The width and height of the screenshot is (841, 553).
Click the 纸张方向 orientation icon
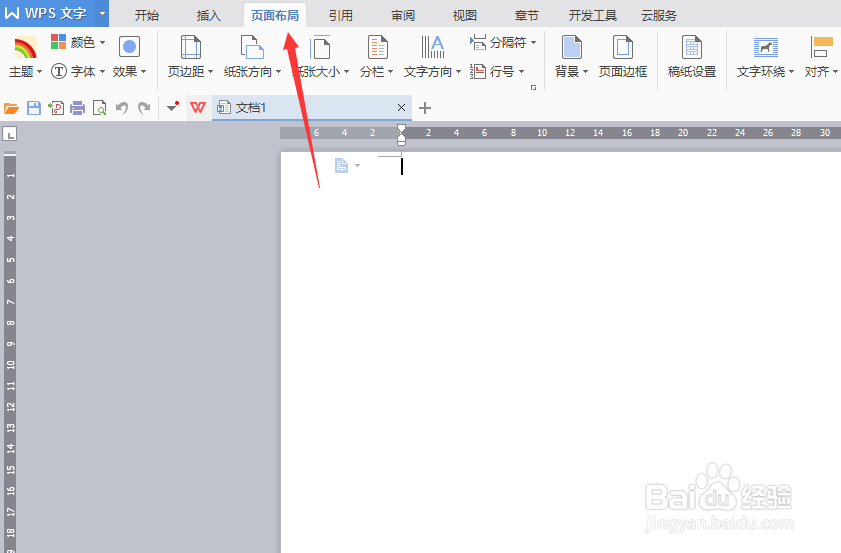252,47
